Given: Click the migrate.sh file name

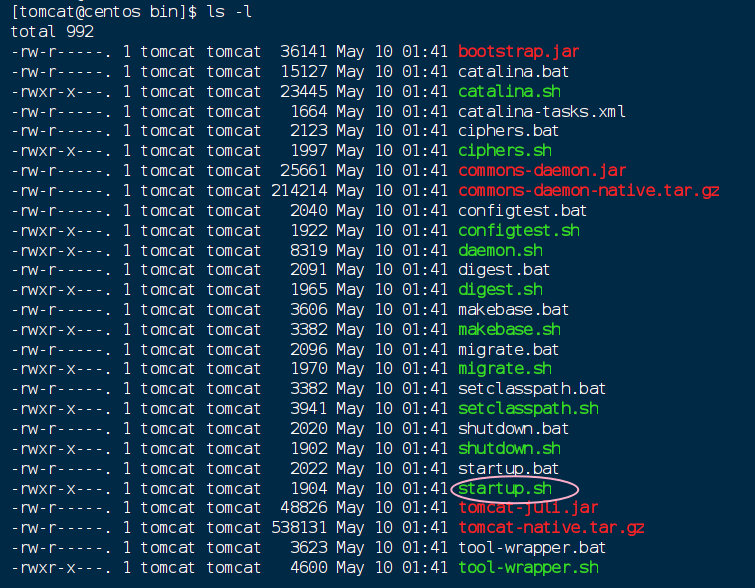Looking at the screenshot, I should click(504, 369).
